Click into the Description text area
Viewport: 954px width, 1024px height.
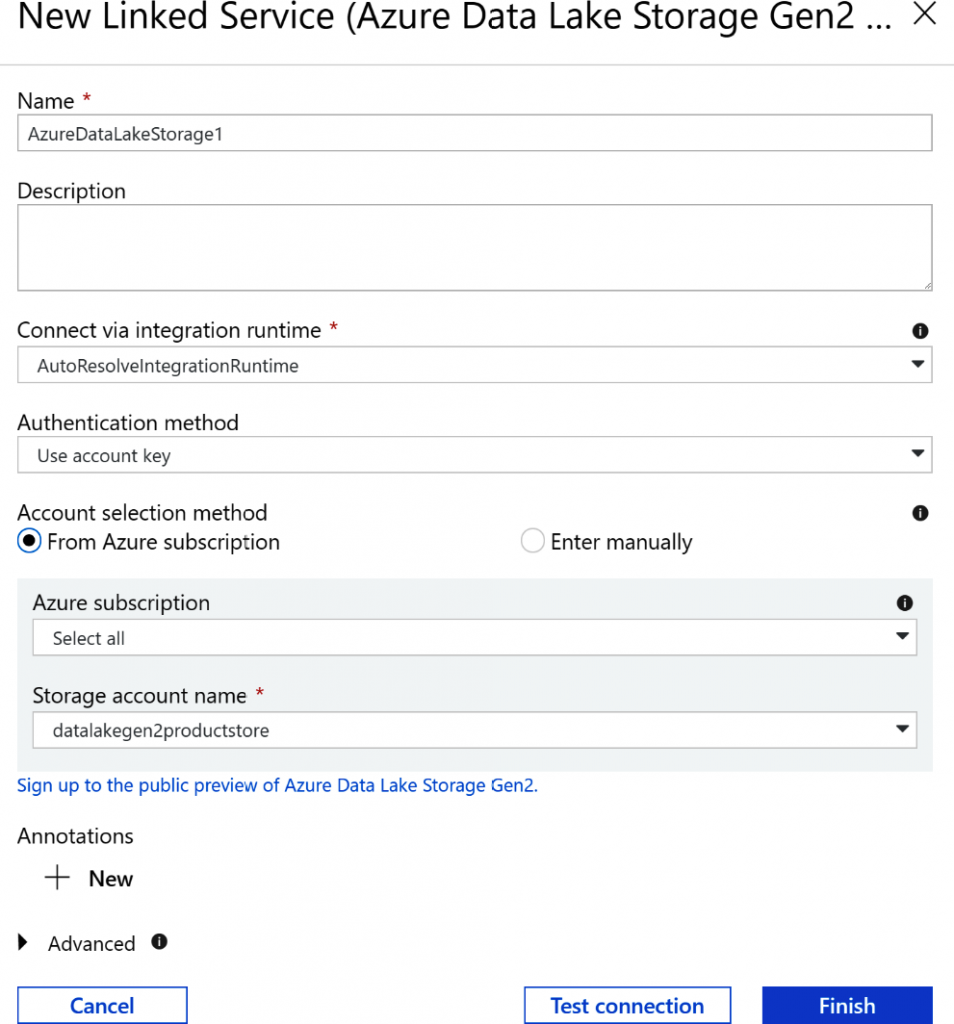475,248
